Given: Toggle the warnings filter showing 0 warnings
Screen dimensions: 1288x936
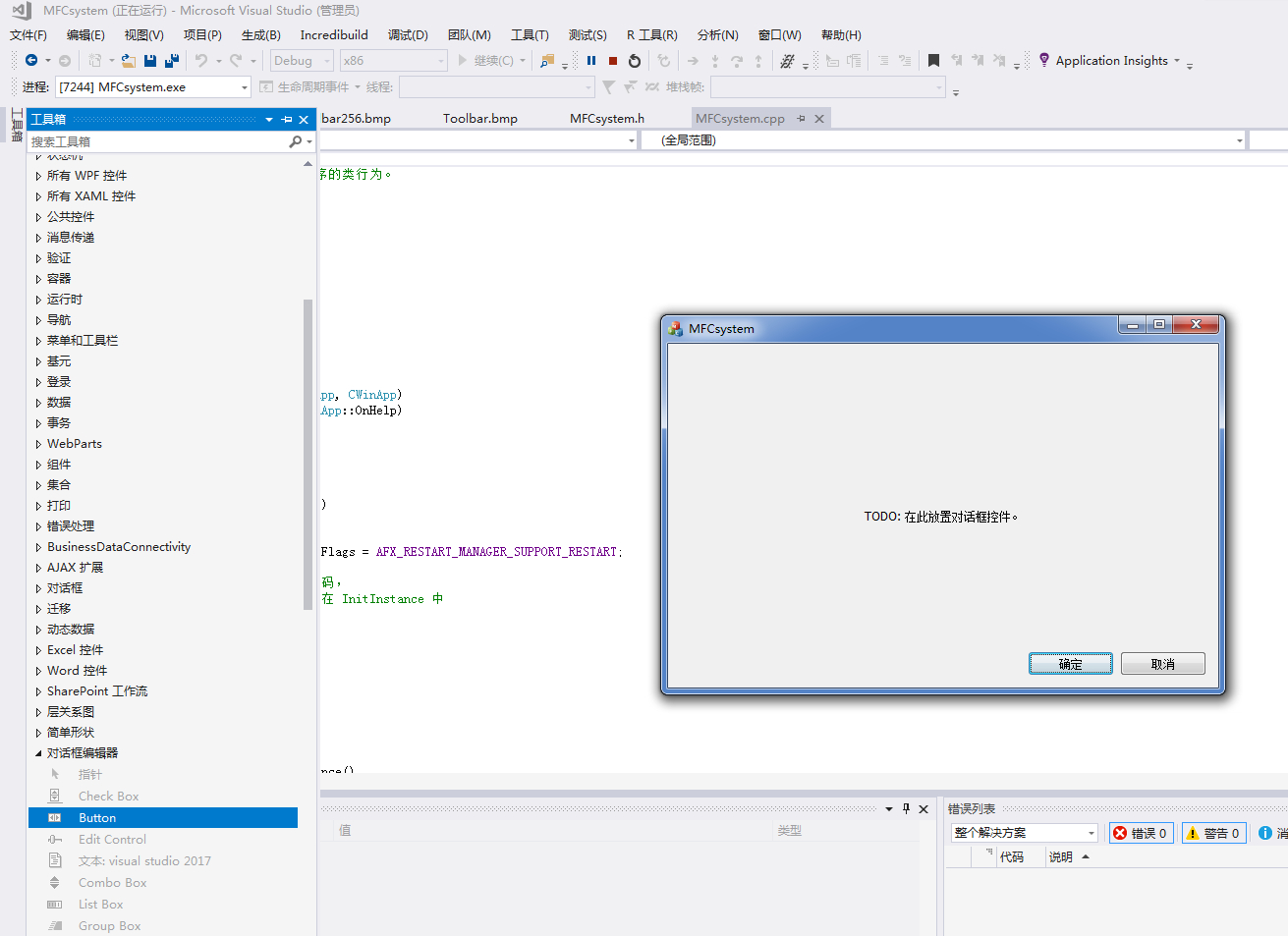Looking at the screenshot, I should pos(1213,833).
